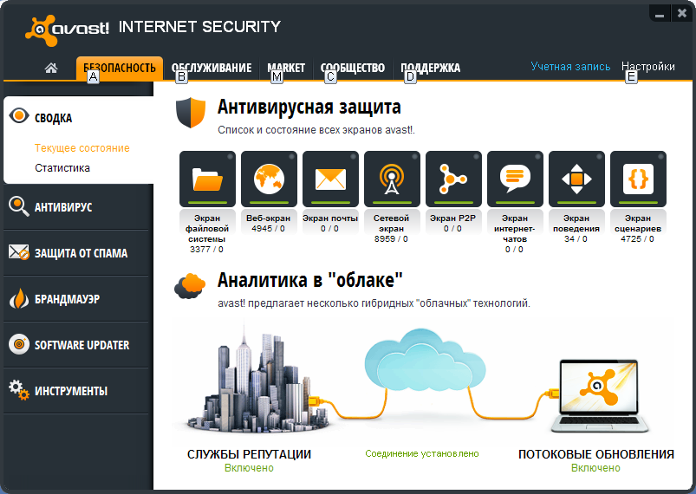Click the laptop streaming updates image
Image resolution: width=696 pixels, height=494 pixels.
coord(600,396)
